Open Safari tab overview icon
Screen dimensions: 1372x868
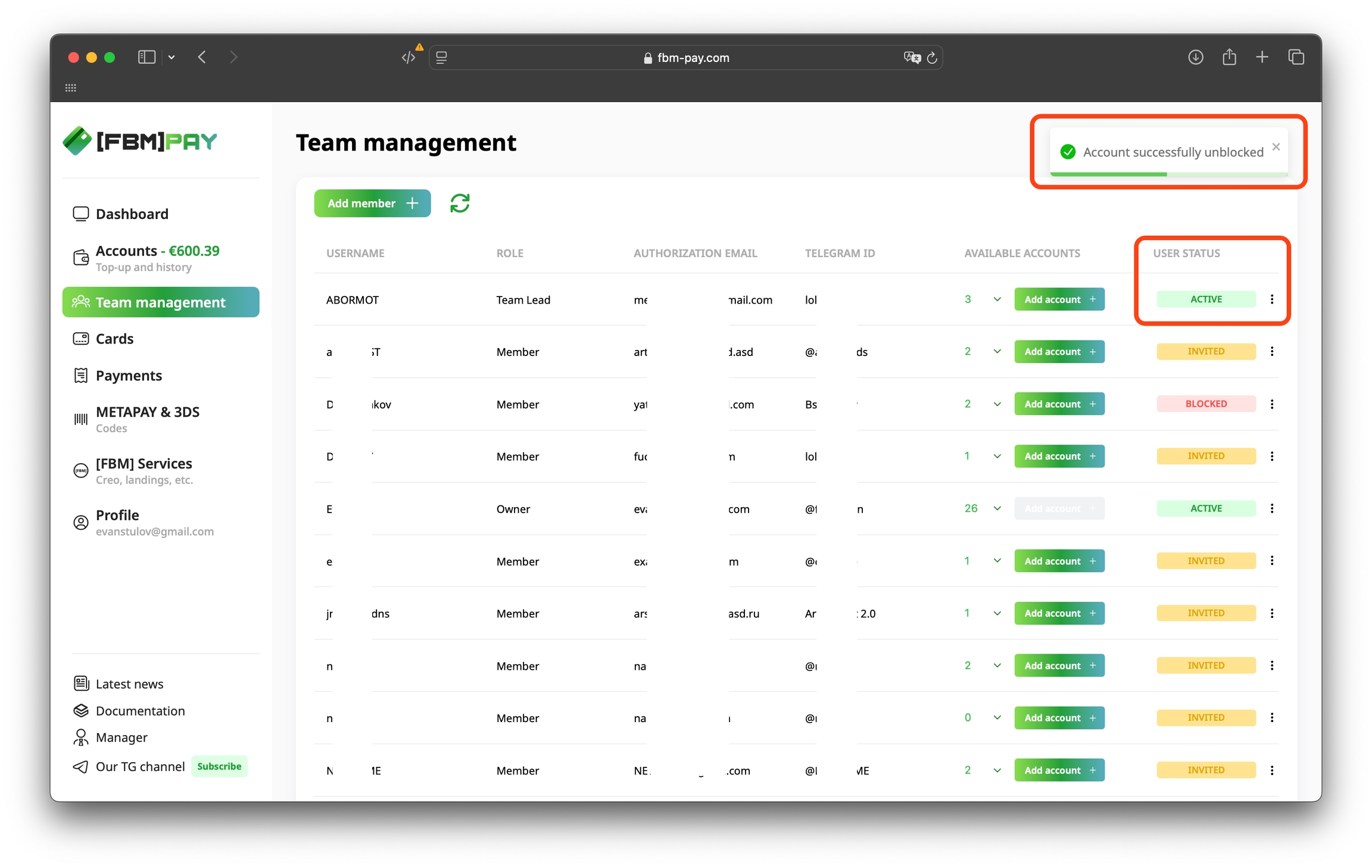pyautogui.click(x=1296, y=57)
